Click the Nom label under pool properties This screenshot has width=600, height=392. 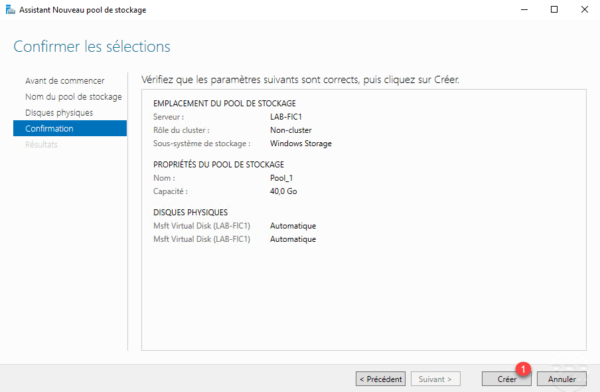(x=164, y=178)
